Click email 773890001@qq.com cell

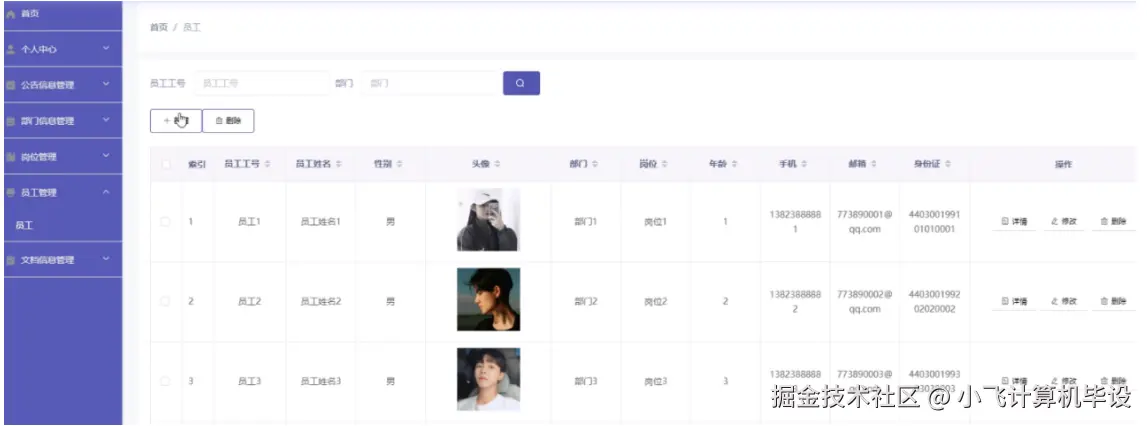[x=865, y=221]
